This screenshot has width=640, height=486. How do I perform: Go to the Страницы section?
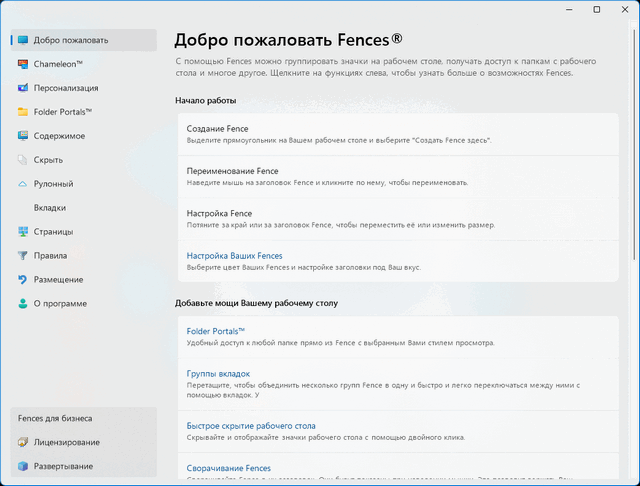tap(84, 231)
